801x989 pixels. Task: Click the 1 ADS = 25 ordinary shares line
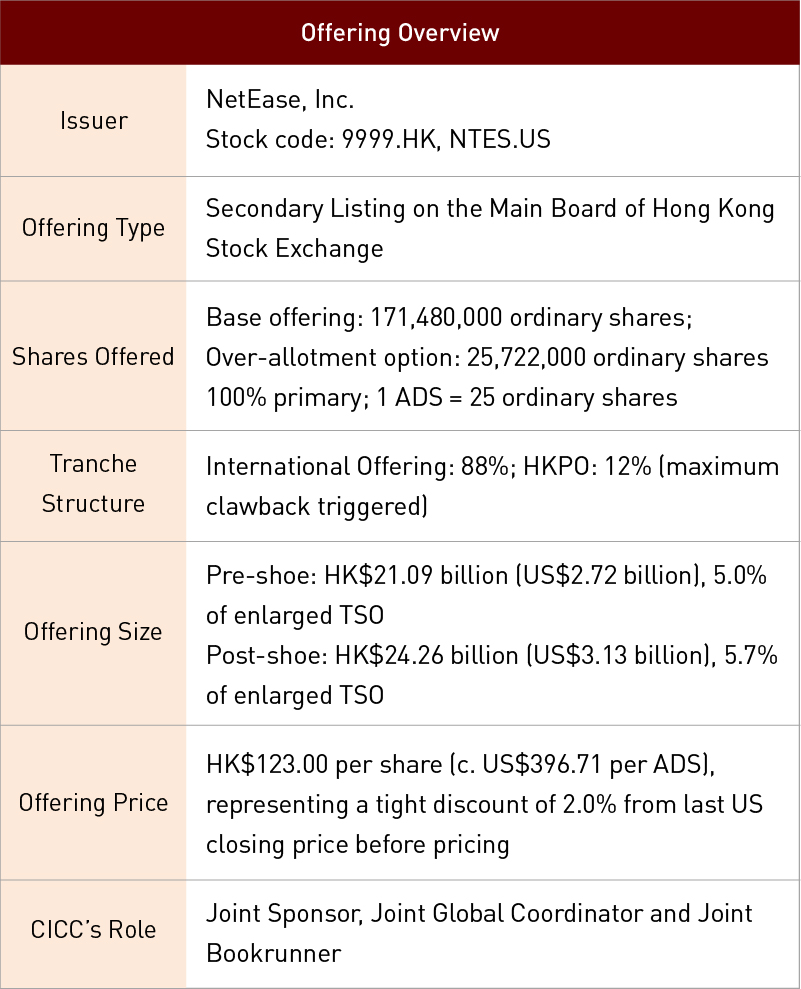click(441, 397)
